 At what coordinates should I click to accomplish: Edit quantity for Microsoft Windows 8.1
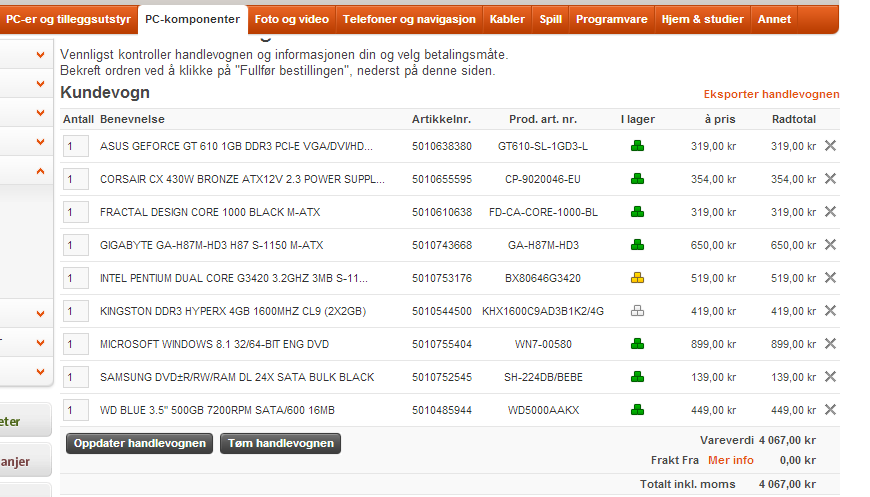(76, 344)
